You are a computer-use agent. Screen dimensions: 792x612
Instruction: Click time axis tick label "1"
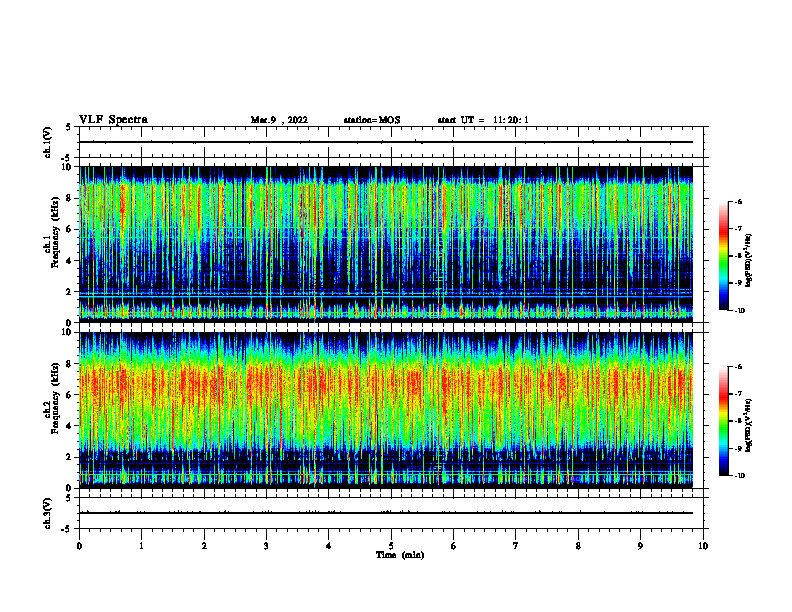[x=141, y=546]
